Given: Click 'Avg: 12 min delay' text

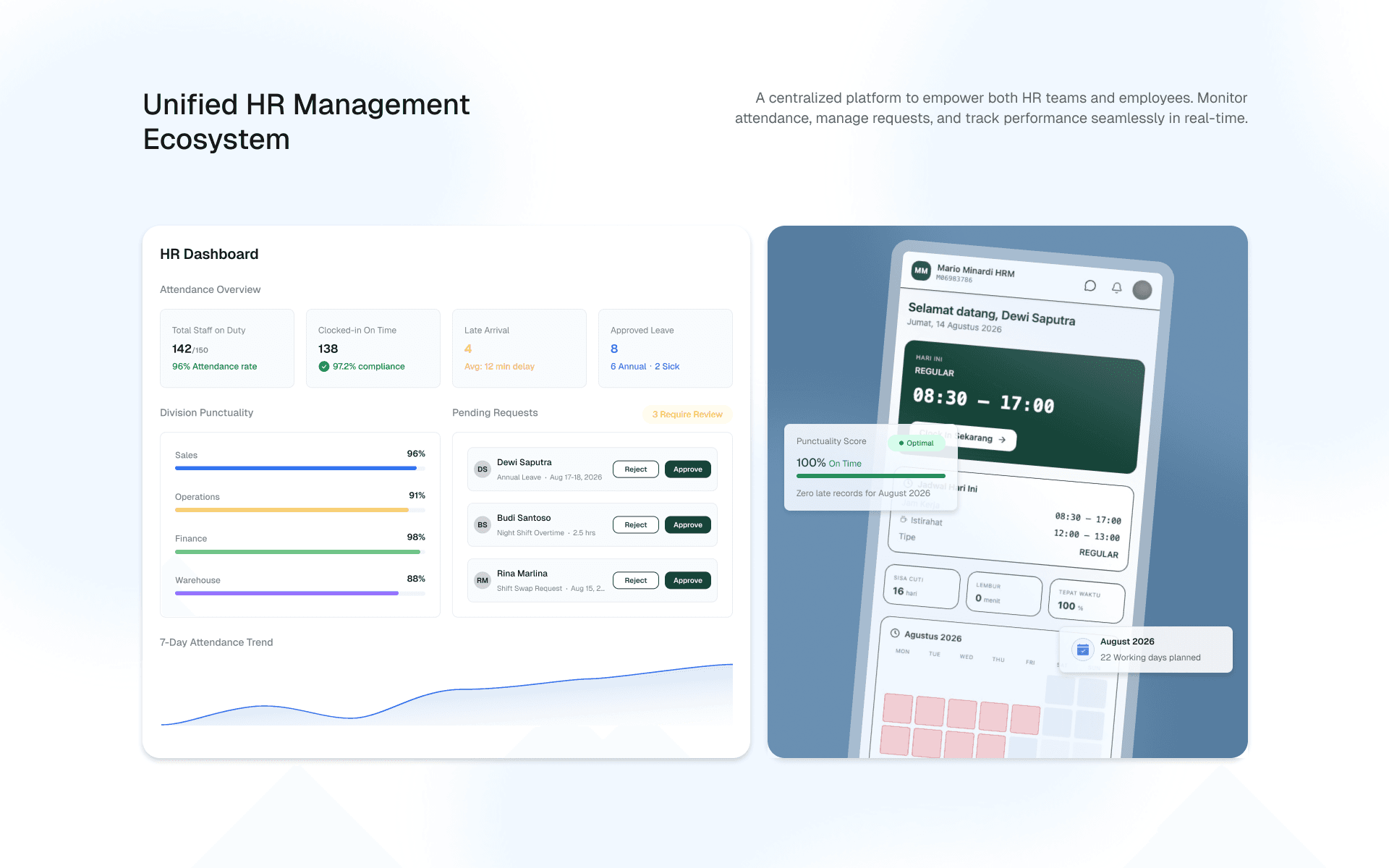Looking at the screenshot, I should click(499, 367).
